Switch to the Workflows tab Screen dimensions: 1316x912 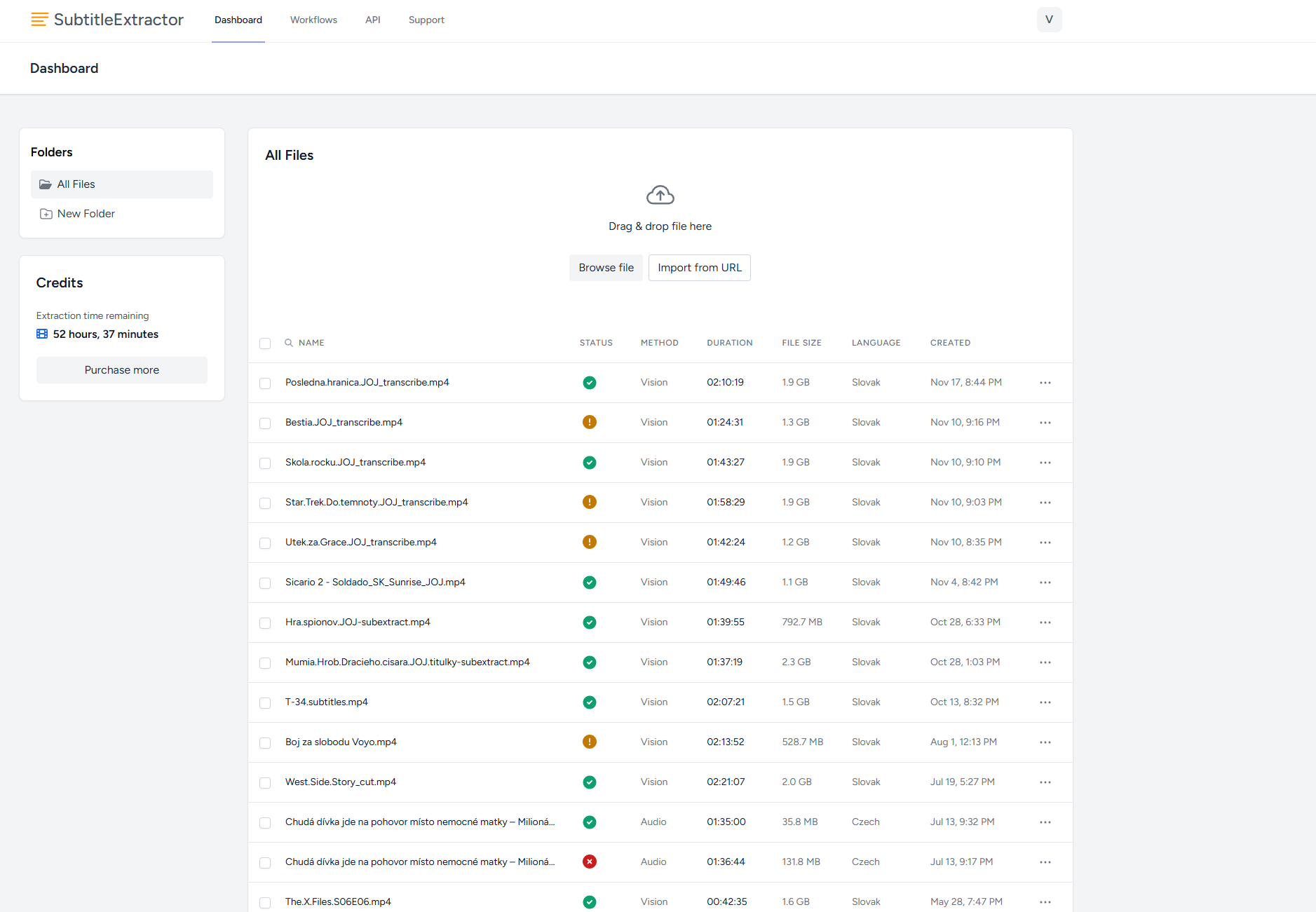click(313, 20)
